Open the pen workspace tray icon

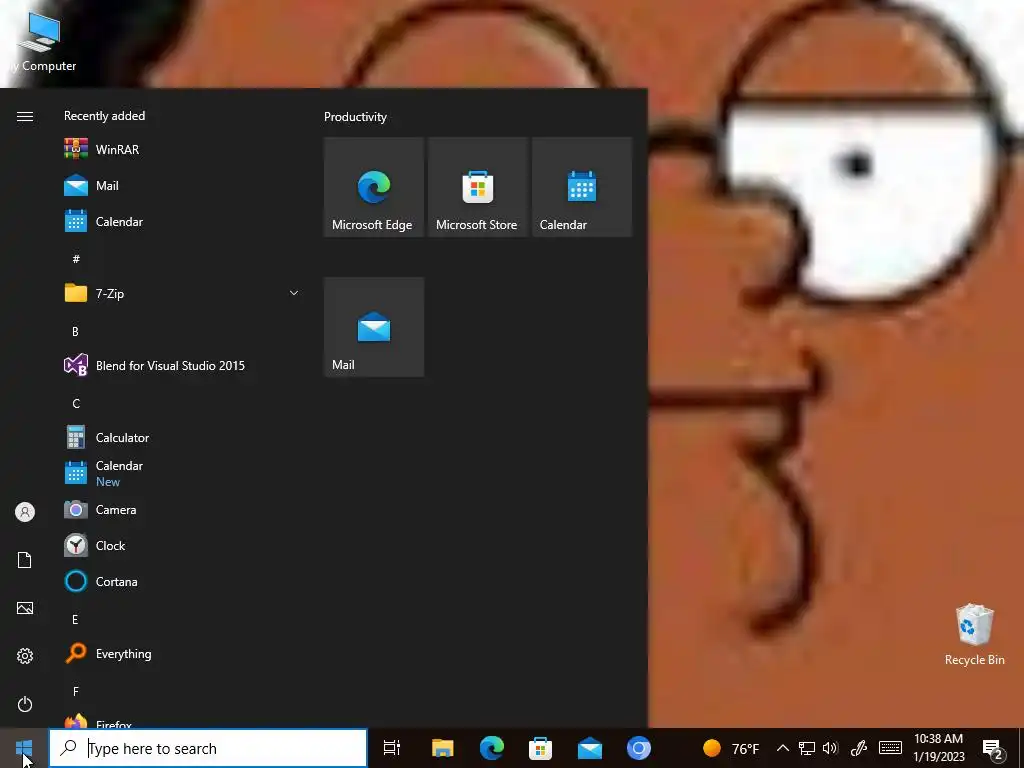pyautogui.click(x=859, y=748)
